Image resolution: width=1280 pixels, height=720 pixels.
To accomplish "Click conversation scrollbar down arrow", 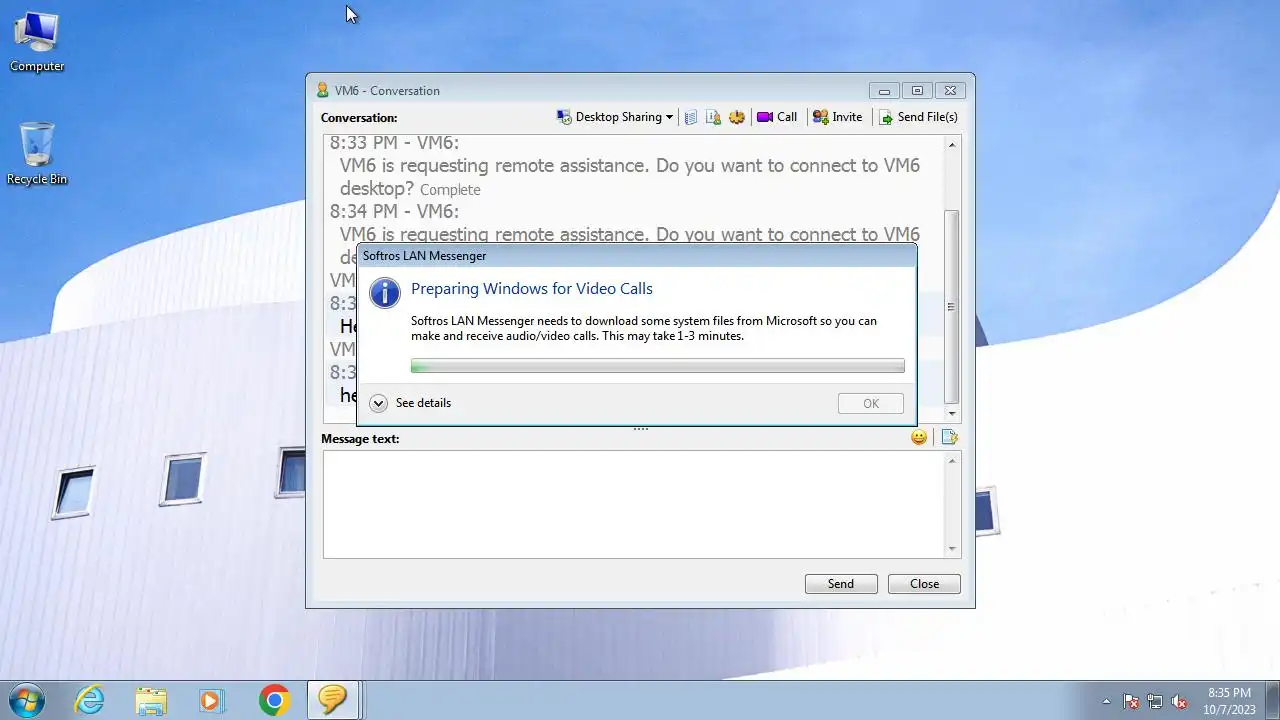I will (x=952, y=414).
